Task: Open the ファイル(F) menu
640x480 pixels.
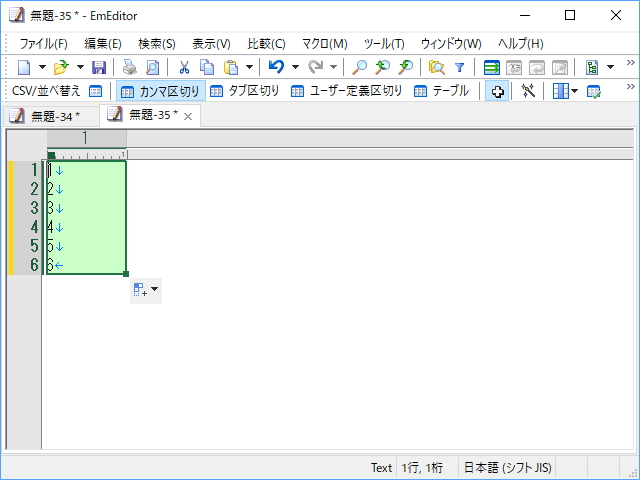Action: pos(44,44)
